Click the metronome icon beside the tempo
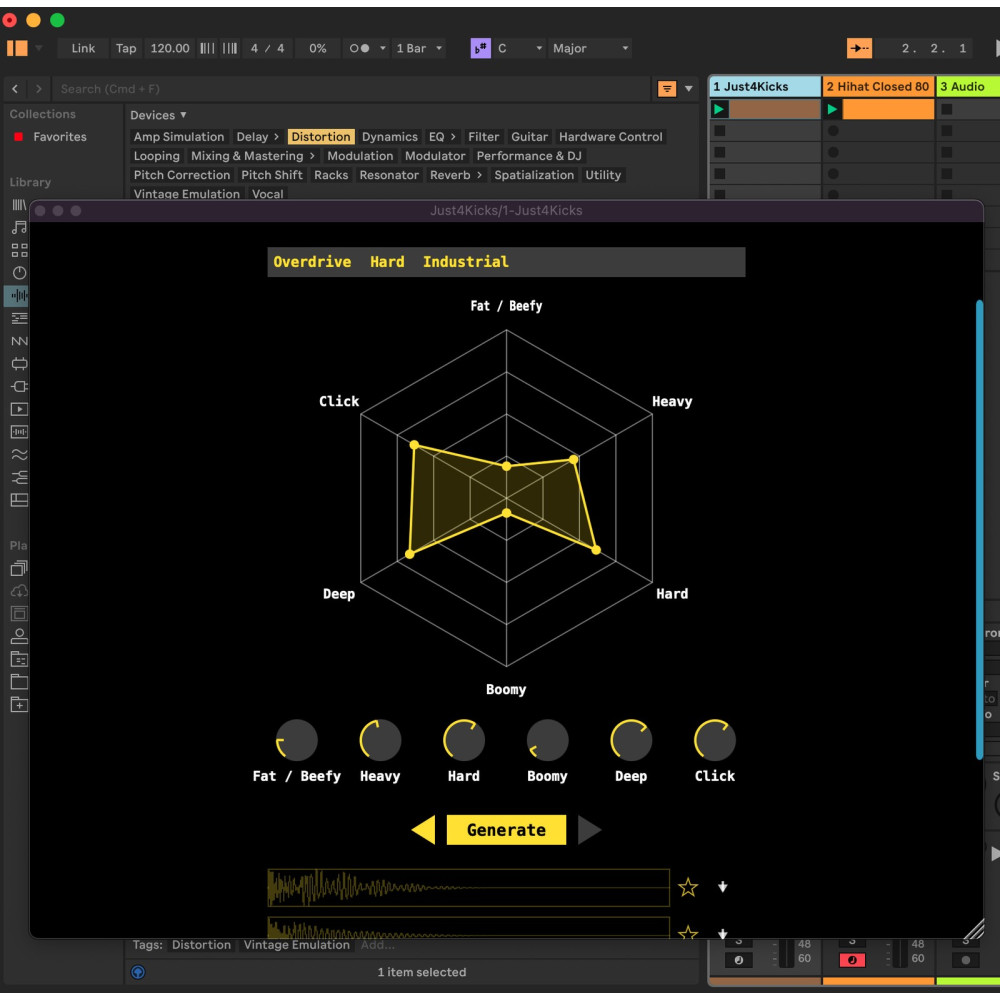 coord(360,48)
